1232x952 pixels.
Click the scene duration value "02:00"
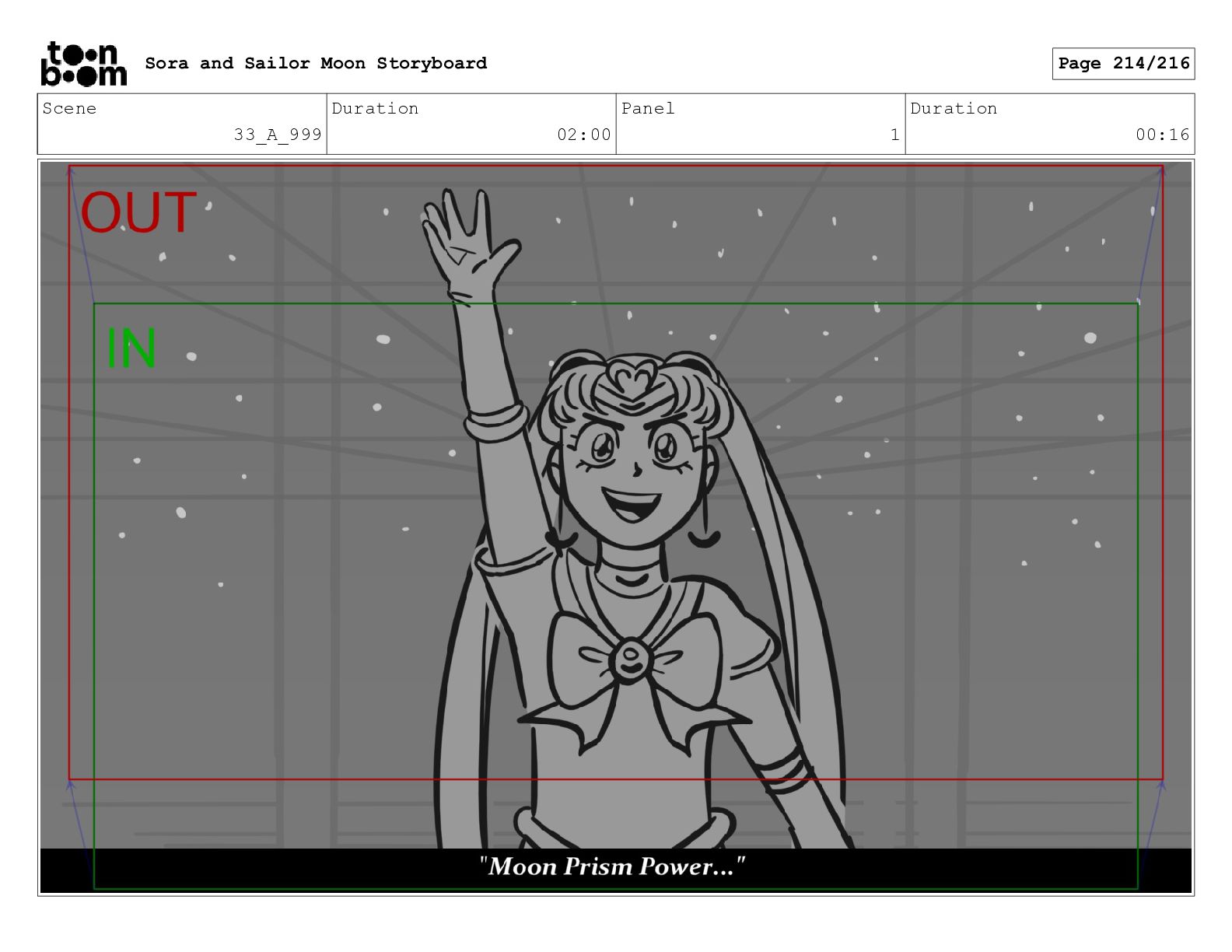click(x=584, y=135)
